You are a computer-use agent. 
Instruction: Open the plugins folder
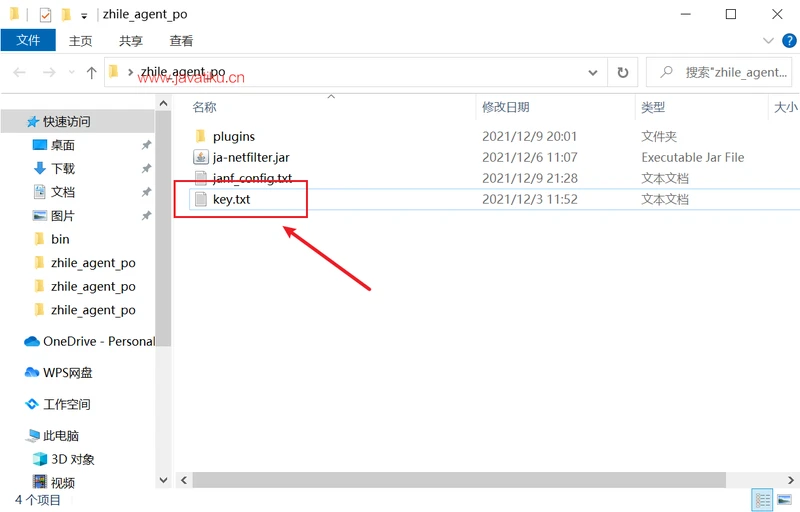[233, 136]
